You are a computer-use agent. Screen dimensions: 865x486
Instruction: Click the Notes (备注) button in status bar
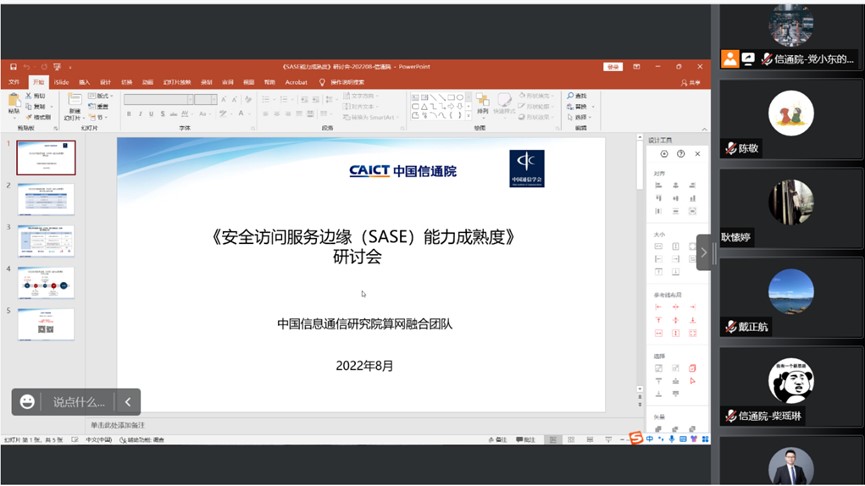coord(498,440)
